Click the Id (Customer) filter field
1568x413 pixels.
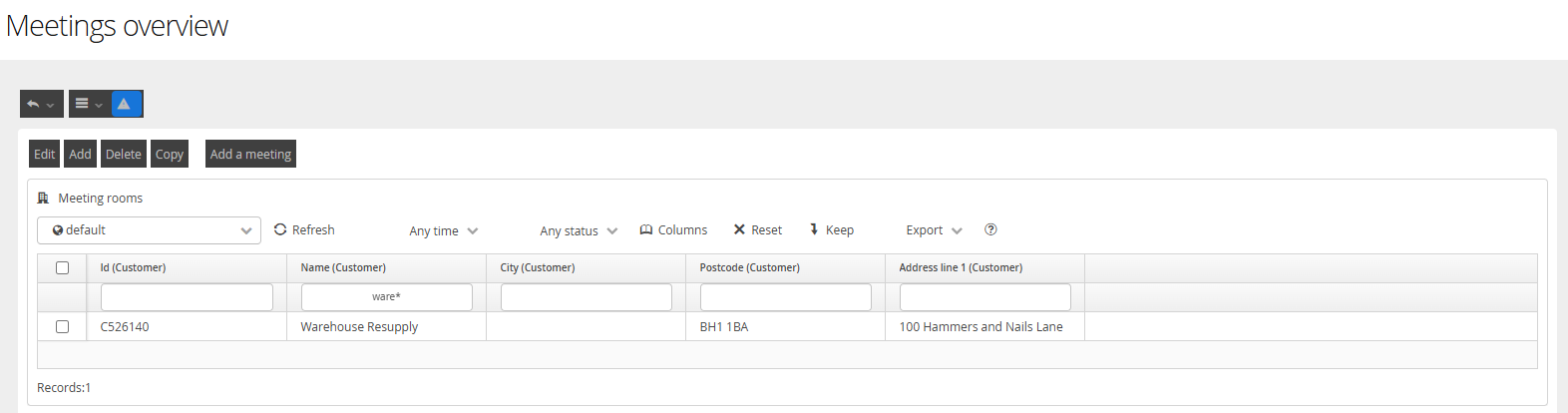pyautogui.click(x=187, y=297)
